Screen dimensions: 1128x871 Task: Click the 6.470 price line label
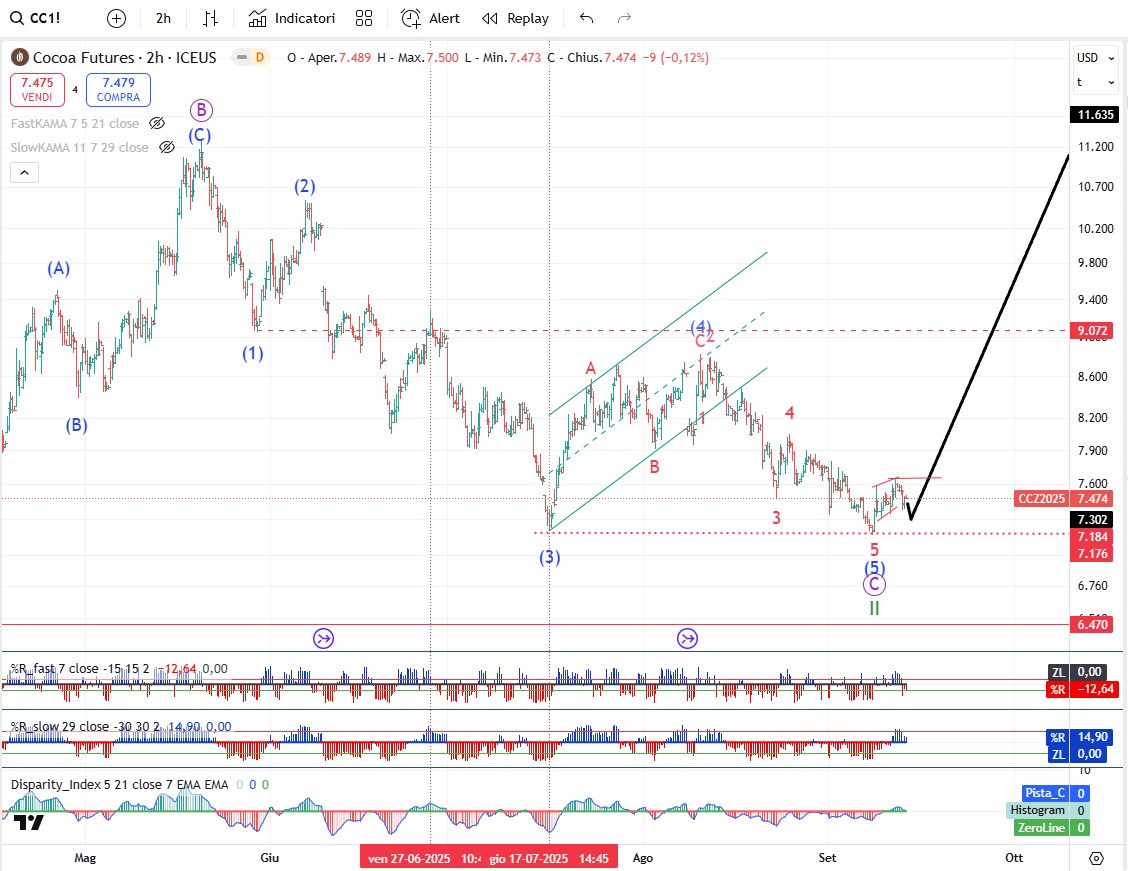coord(1092,624)
